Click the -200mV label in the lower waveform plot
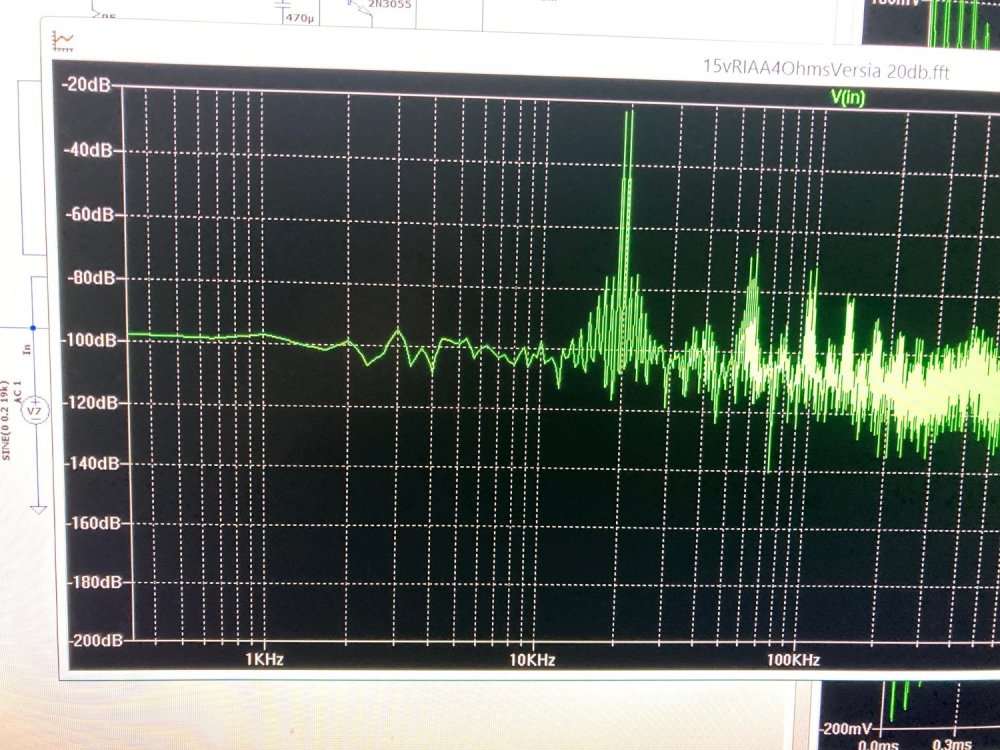 pos(846,727)
